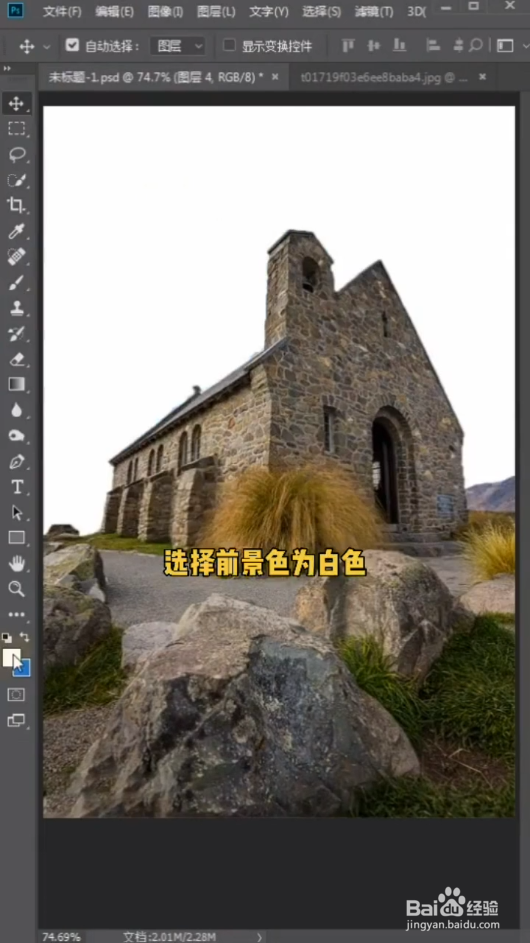
Task: Click the 文档:2.01M/2.28M status text
Action: tap(170, 936)
